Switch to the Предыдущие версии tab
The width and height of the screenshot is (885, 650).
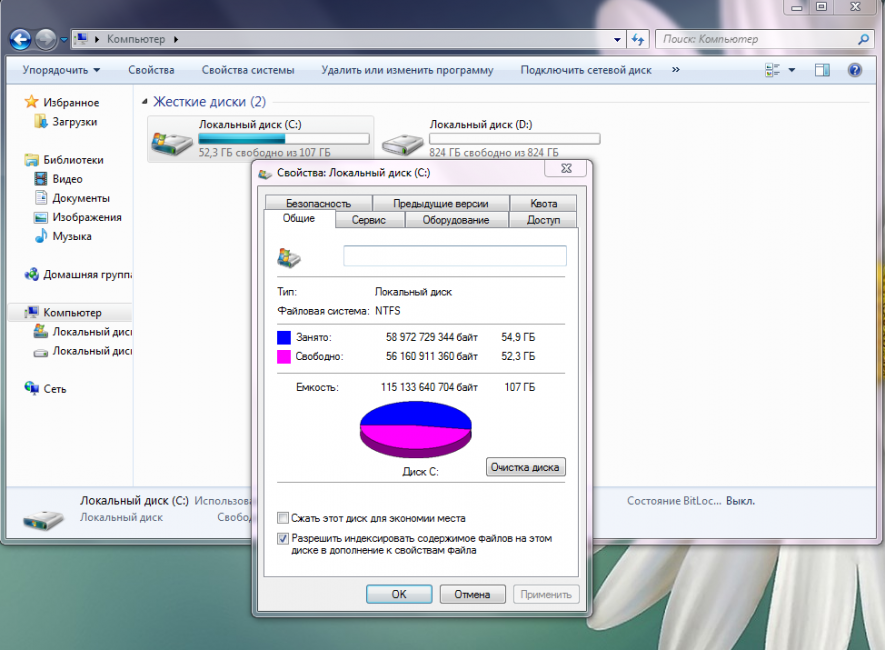pyautogui.click(x=441, y=203)
